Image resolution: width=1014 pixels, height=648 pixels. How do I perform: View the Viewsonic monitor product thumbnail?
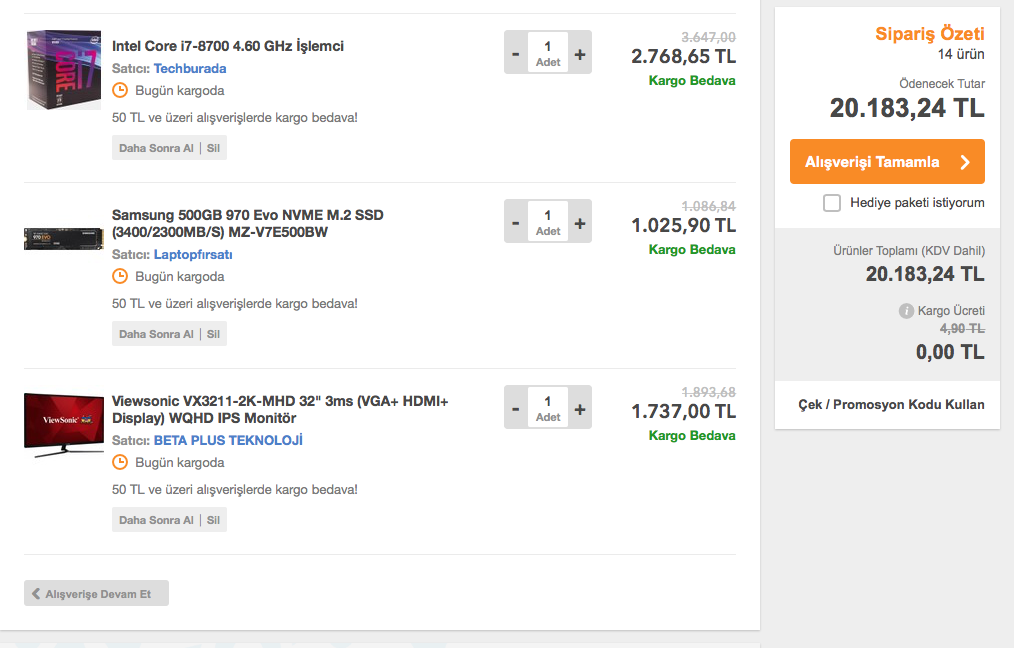[64, 424]
